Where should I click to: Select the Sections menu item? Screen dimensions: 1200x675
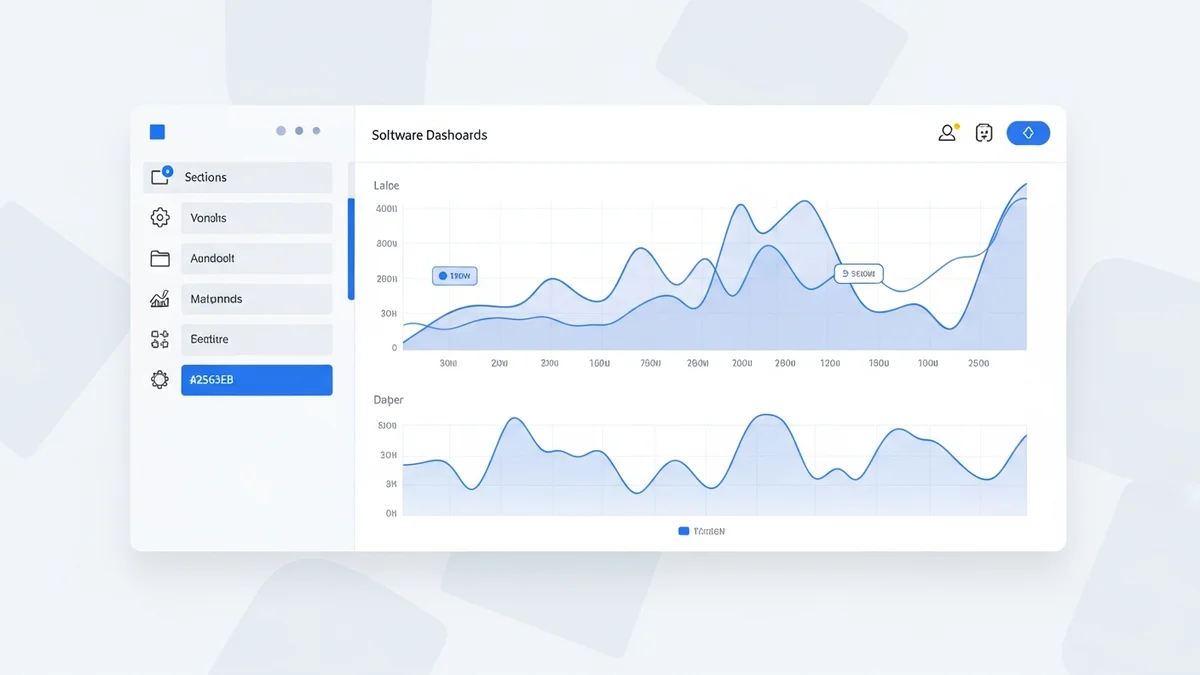256,177
